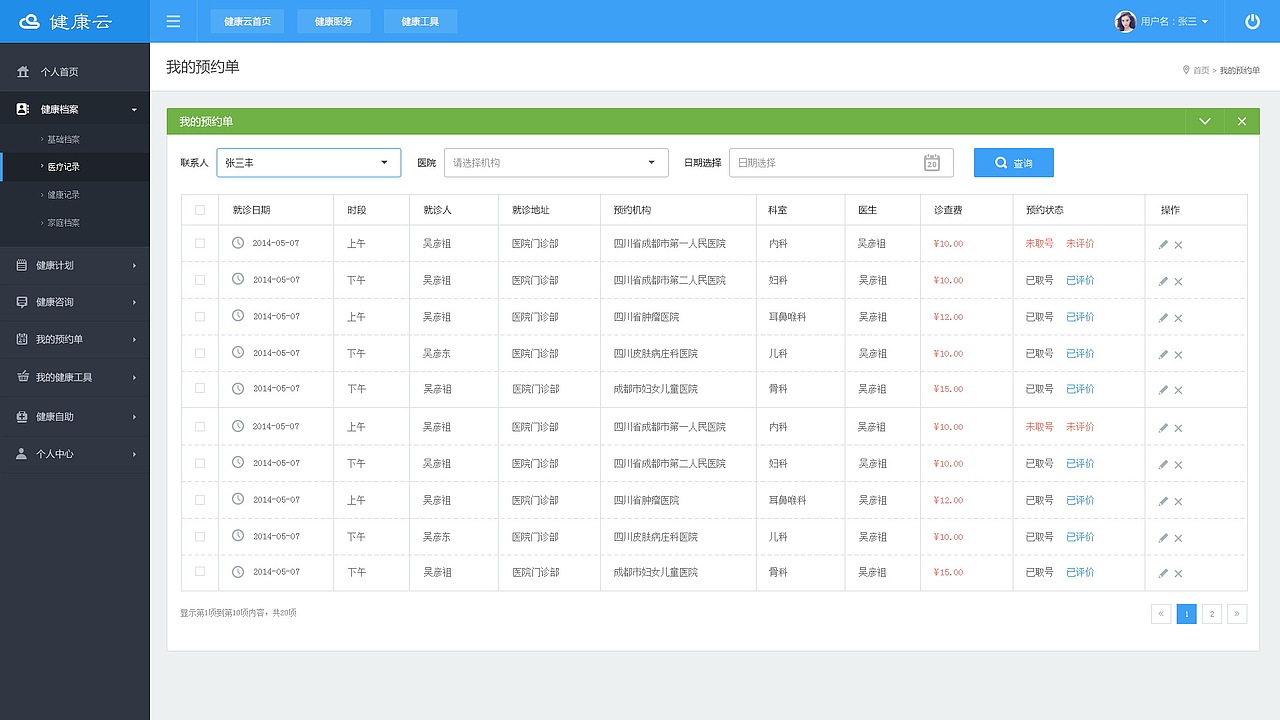
Task: Check the first 内科 row checkbox
Action: (200, 243)
